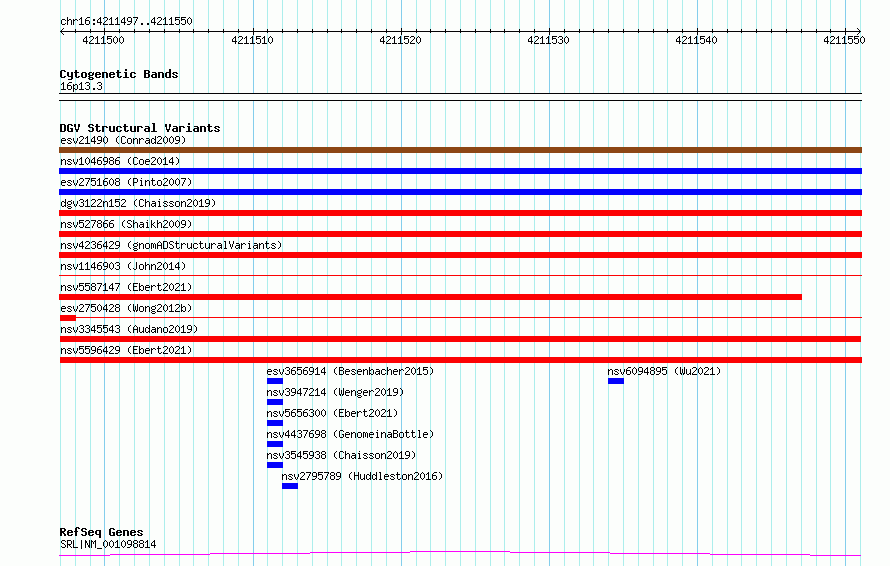The width and height of the screenshot is (890, 566).
Task: Click the DGV Structural Variants track title
Action: (x=140, y=128)
